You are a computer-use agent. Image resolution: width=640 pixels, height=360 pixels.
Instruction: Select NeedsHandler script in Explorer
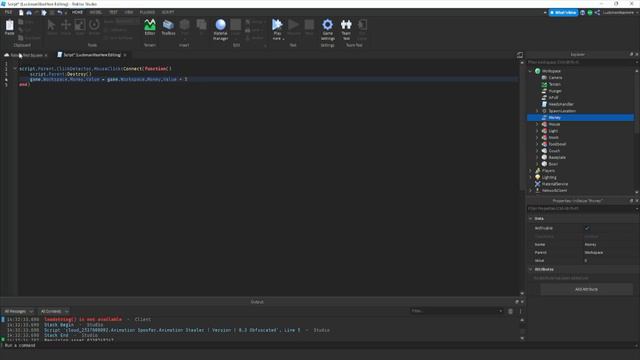[x=561, y=104]
